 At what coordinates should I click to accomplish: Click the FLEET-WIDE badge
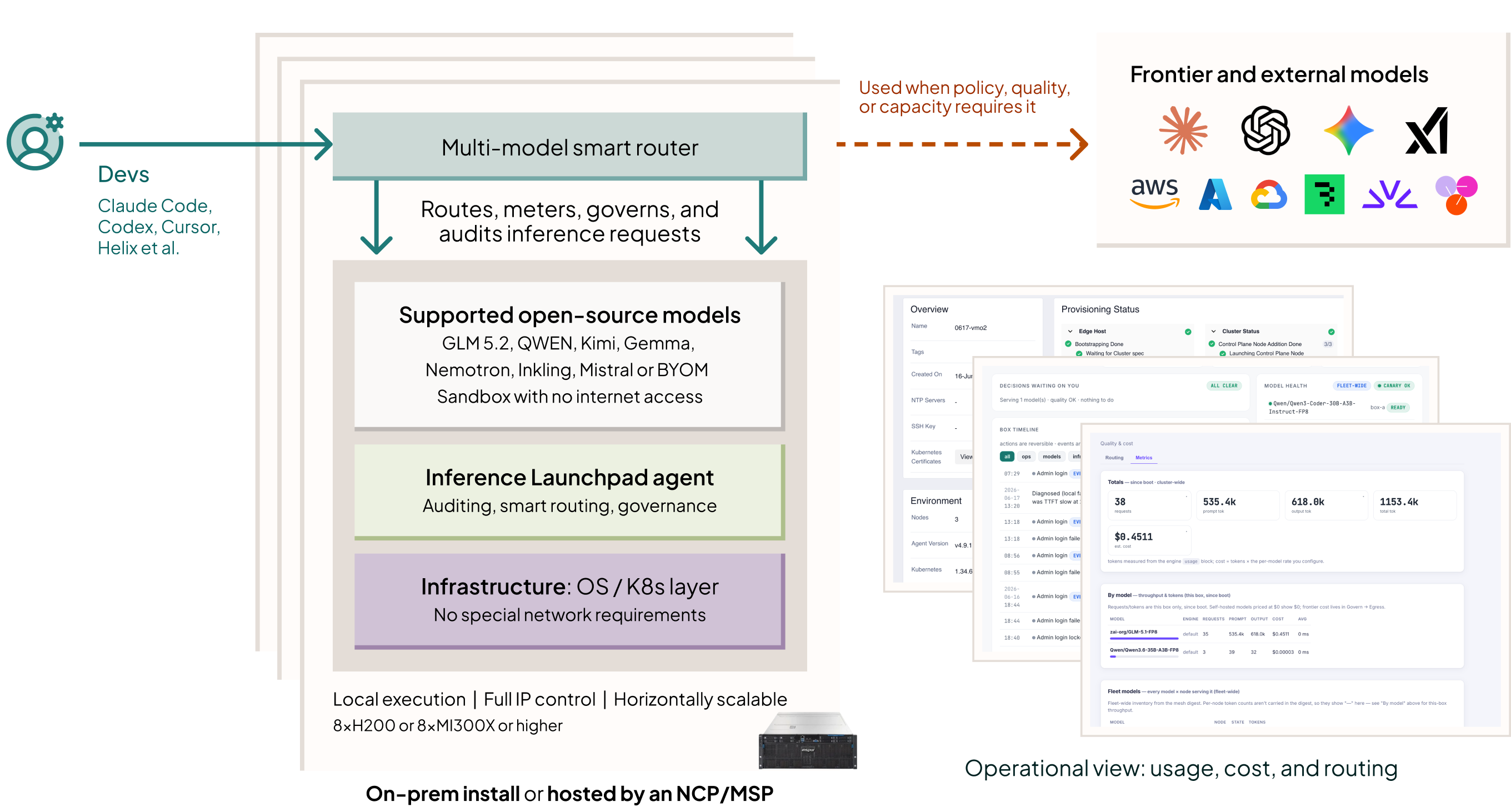click(x=1351, y=386)
